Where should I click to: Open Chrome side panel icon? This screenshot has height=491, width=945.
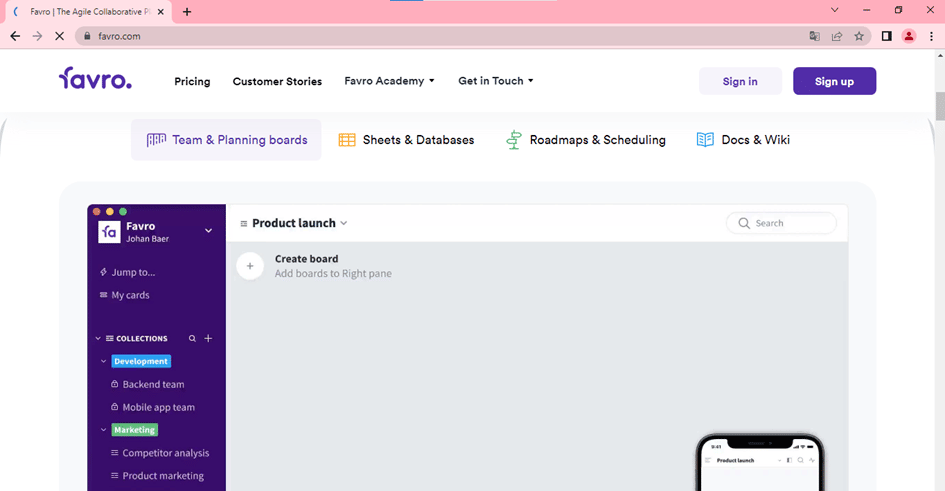886,36
